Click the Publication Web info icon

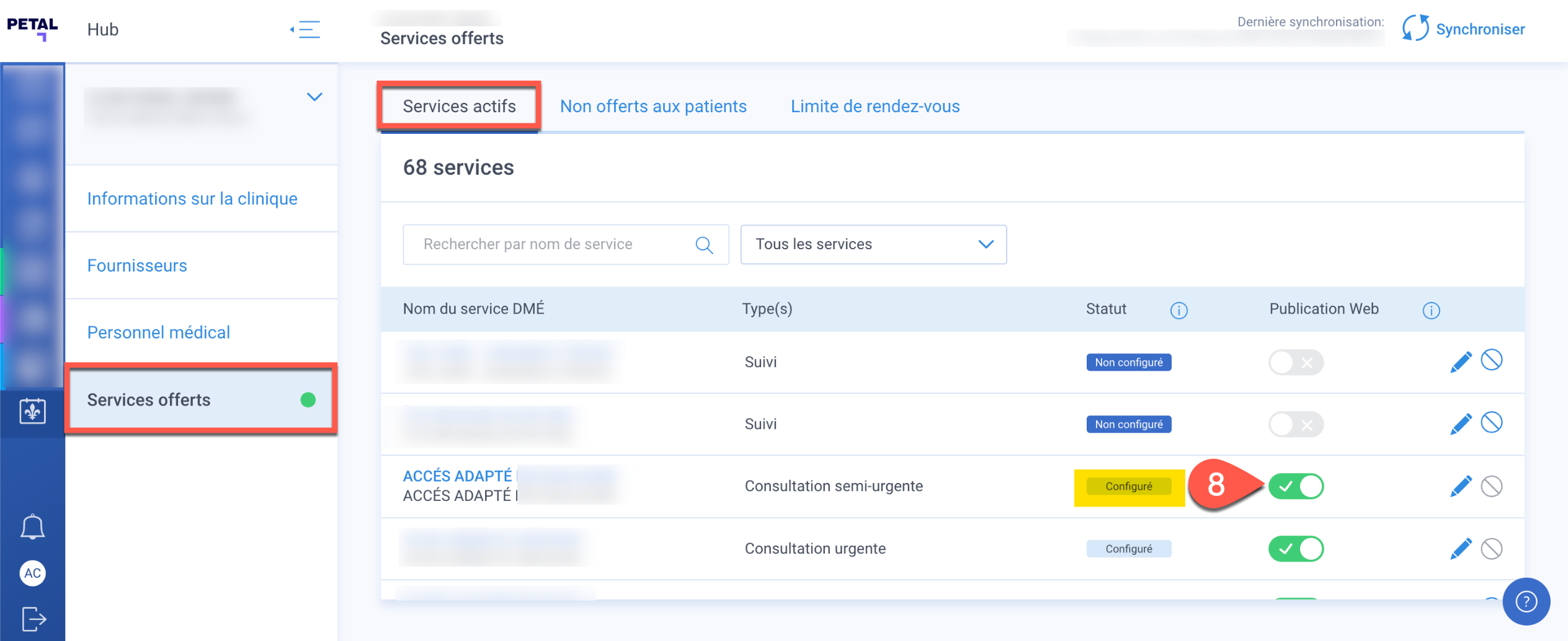1431,310
